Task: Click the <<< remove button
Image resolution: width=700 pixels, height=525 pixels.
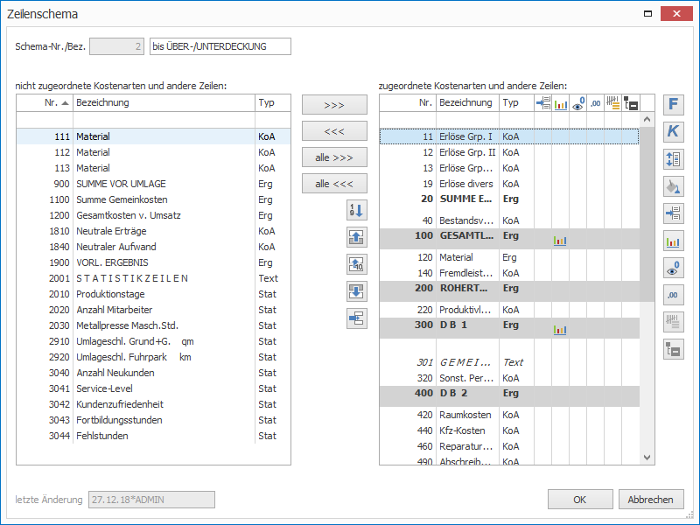Action: click(335, 131)
